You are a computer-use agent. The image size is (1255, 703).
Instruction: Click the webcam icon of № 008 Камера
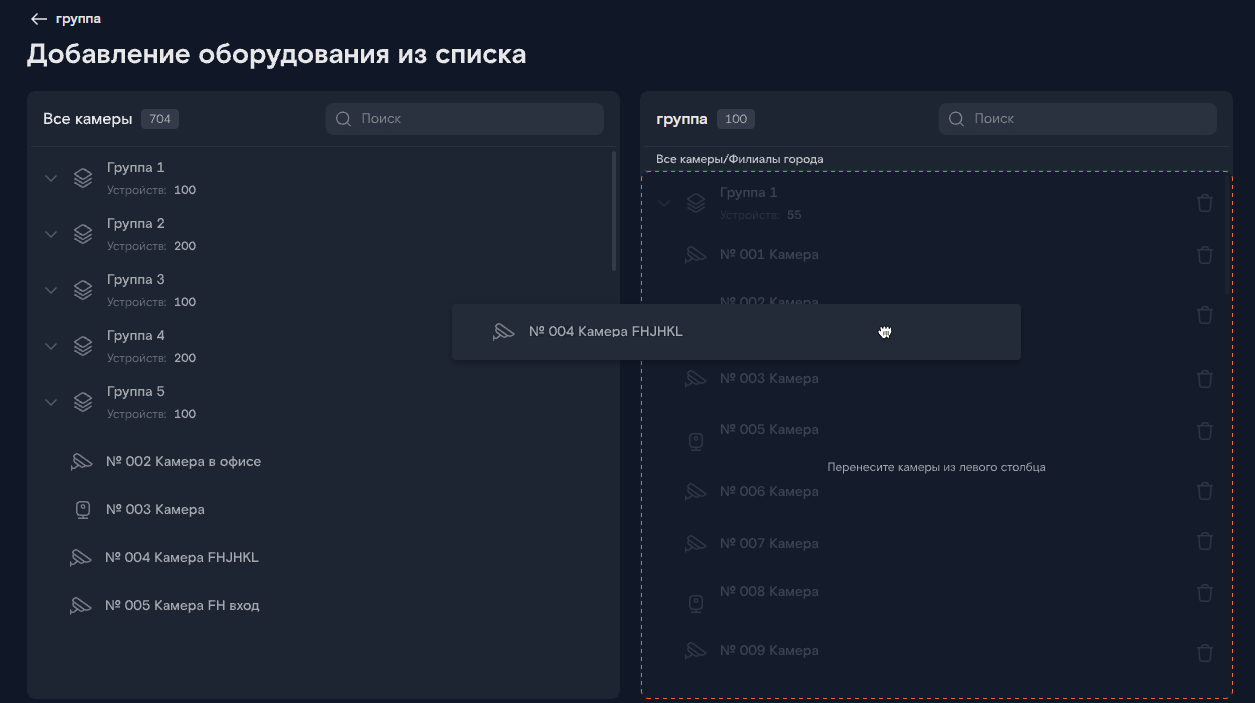point(696,603)
